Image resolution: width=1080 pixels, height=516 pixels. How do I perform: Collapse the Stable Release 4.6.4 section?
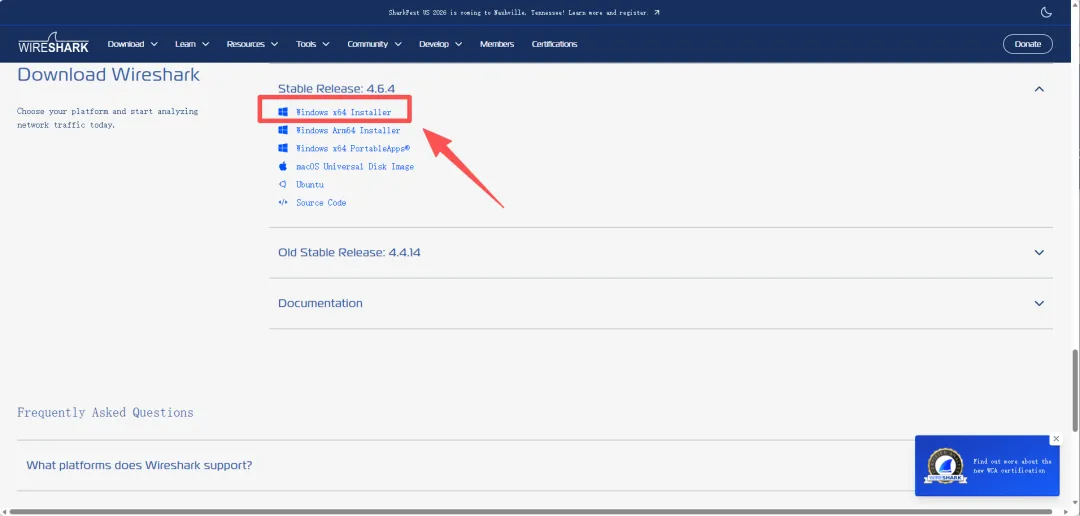coord(1039,89)
